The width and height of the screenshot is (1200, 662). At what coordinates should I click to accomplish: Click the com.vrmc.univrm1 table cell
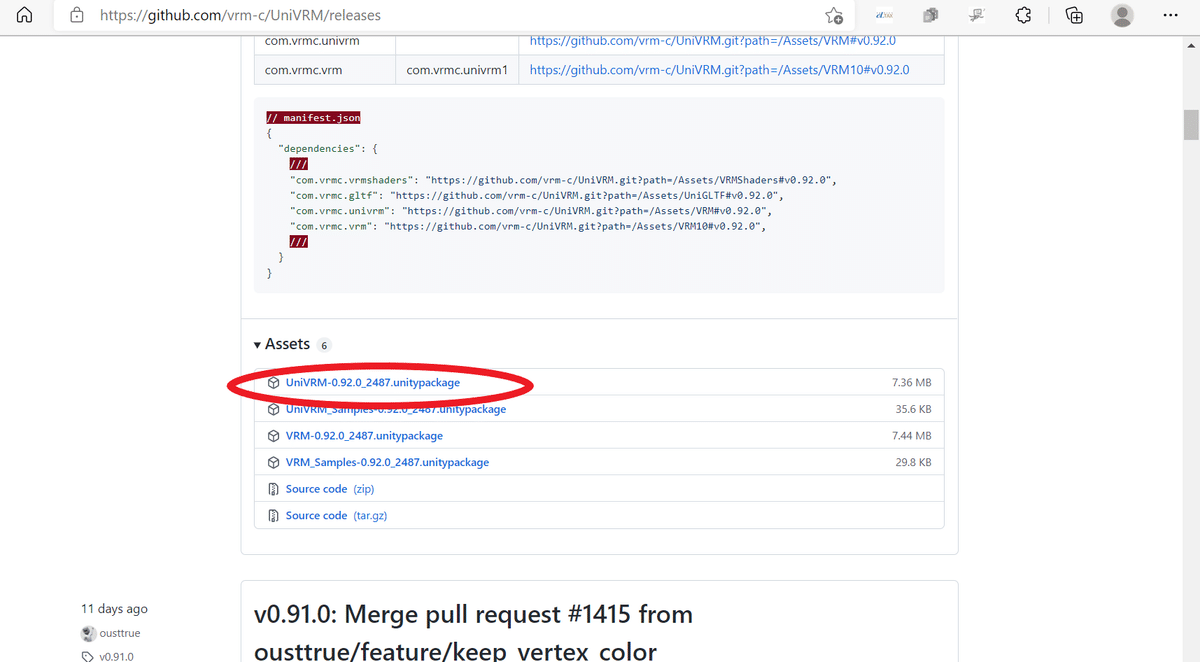pyautogui.click(x=457, y=70)
